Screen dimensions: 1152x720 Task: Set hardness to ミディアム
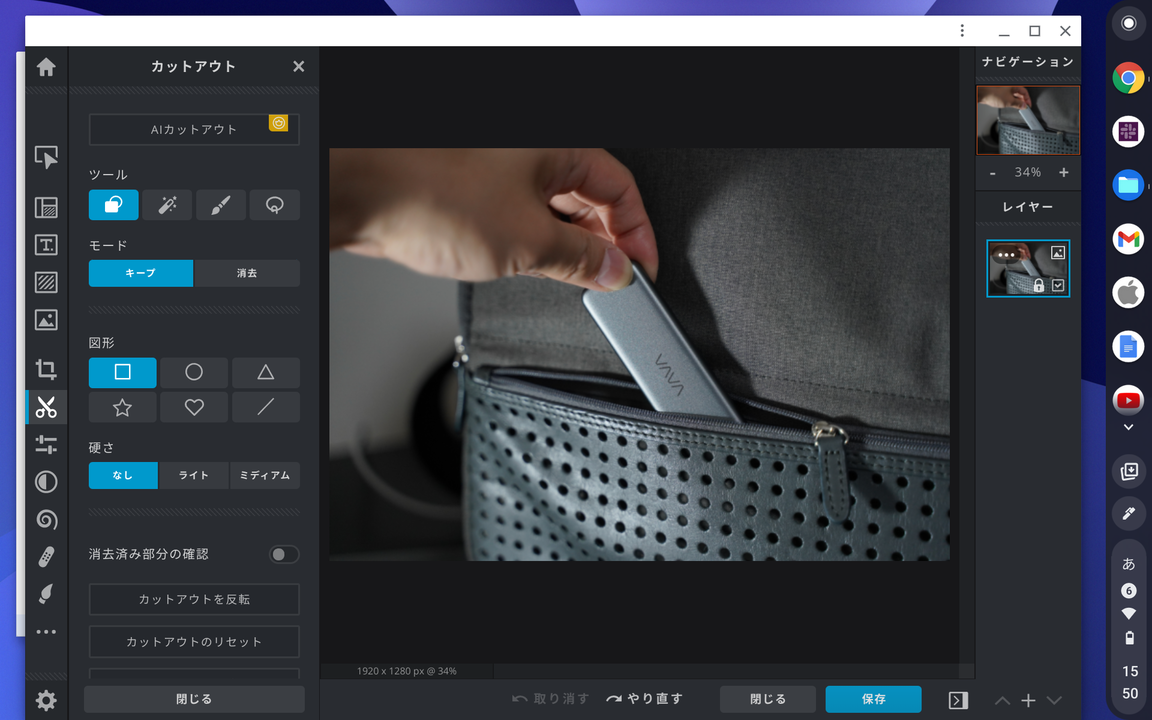pyautogui.click(x=264, y=475)
